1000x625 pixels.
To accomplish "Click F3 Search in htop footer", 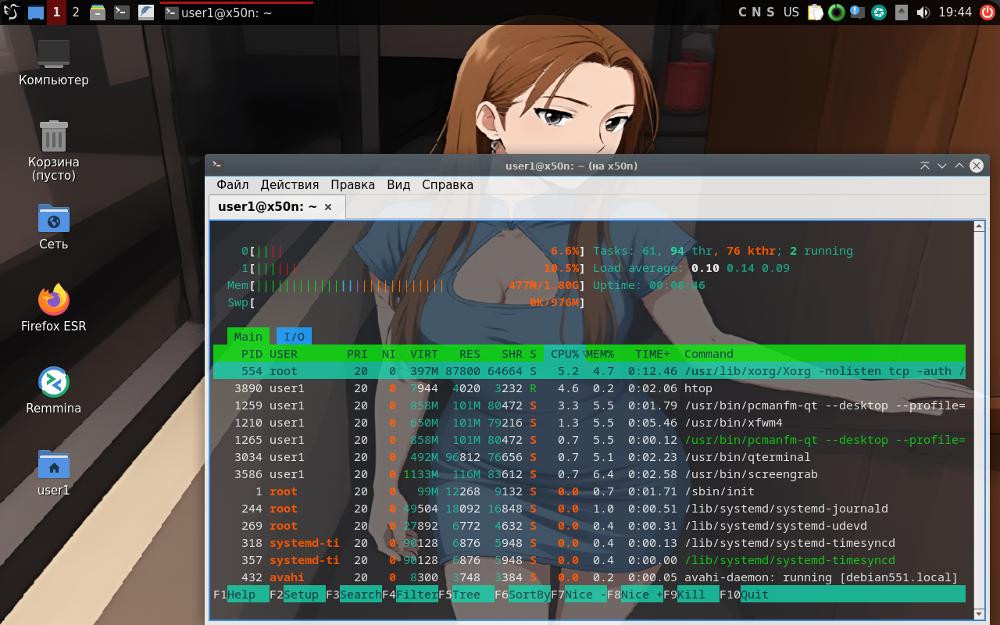I will pyautogui.click(x=354, y=594).
